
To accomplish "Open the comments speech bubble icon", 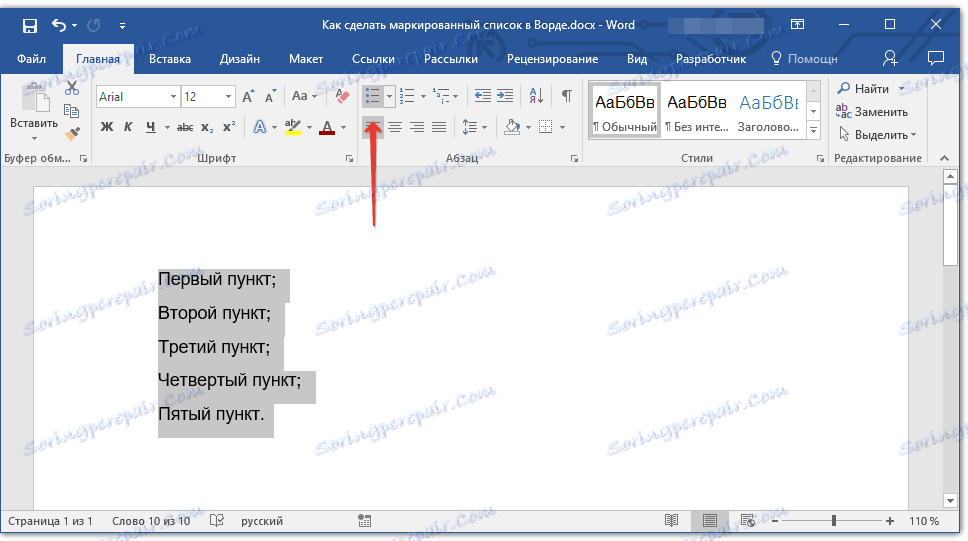I will 936,58.
